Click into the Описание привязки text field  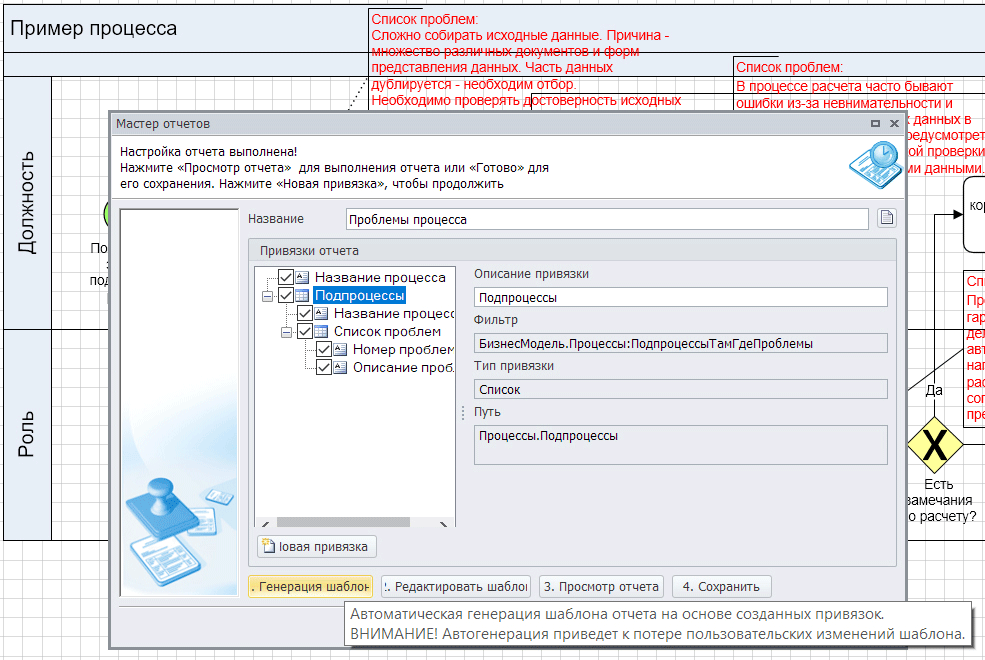tap(680, 297)
